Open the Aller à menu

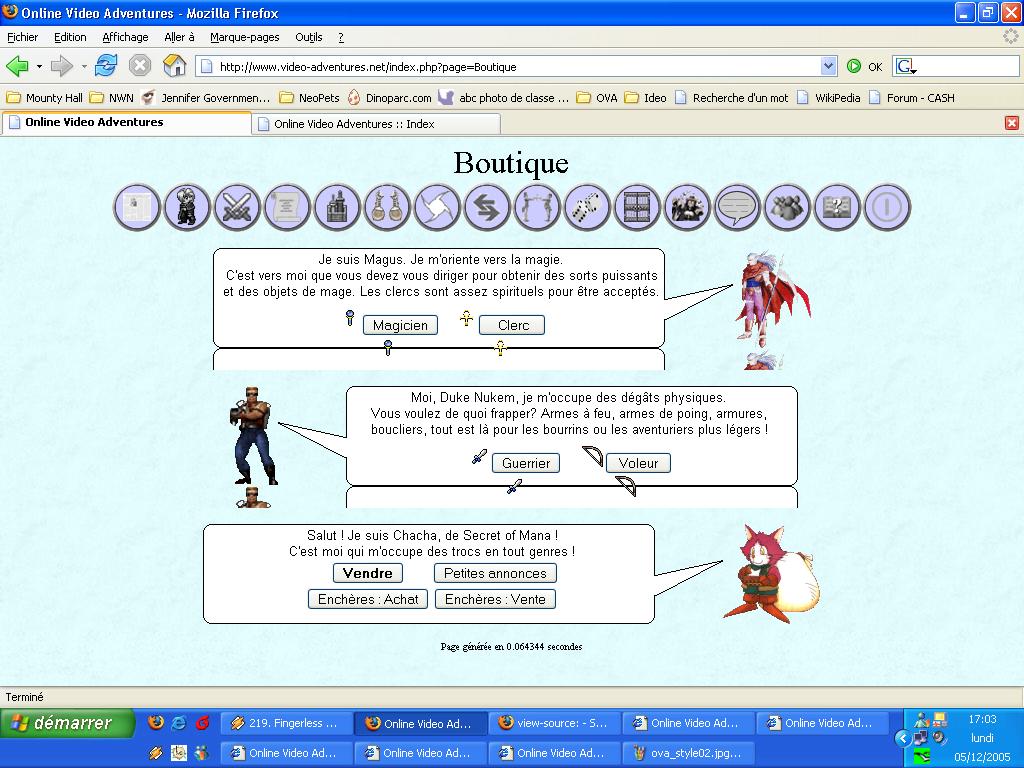(180, 37)
